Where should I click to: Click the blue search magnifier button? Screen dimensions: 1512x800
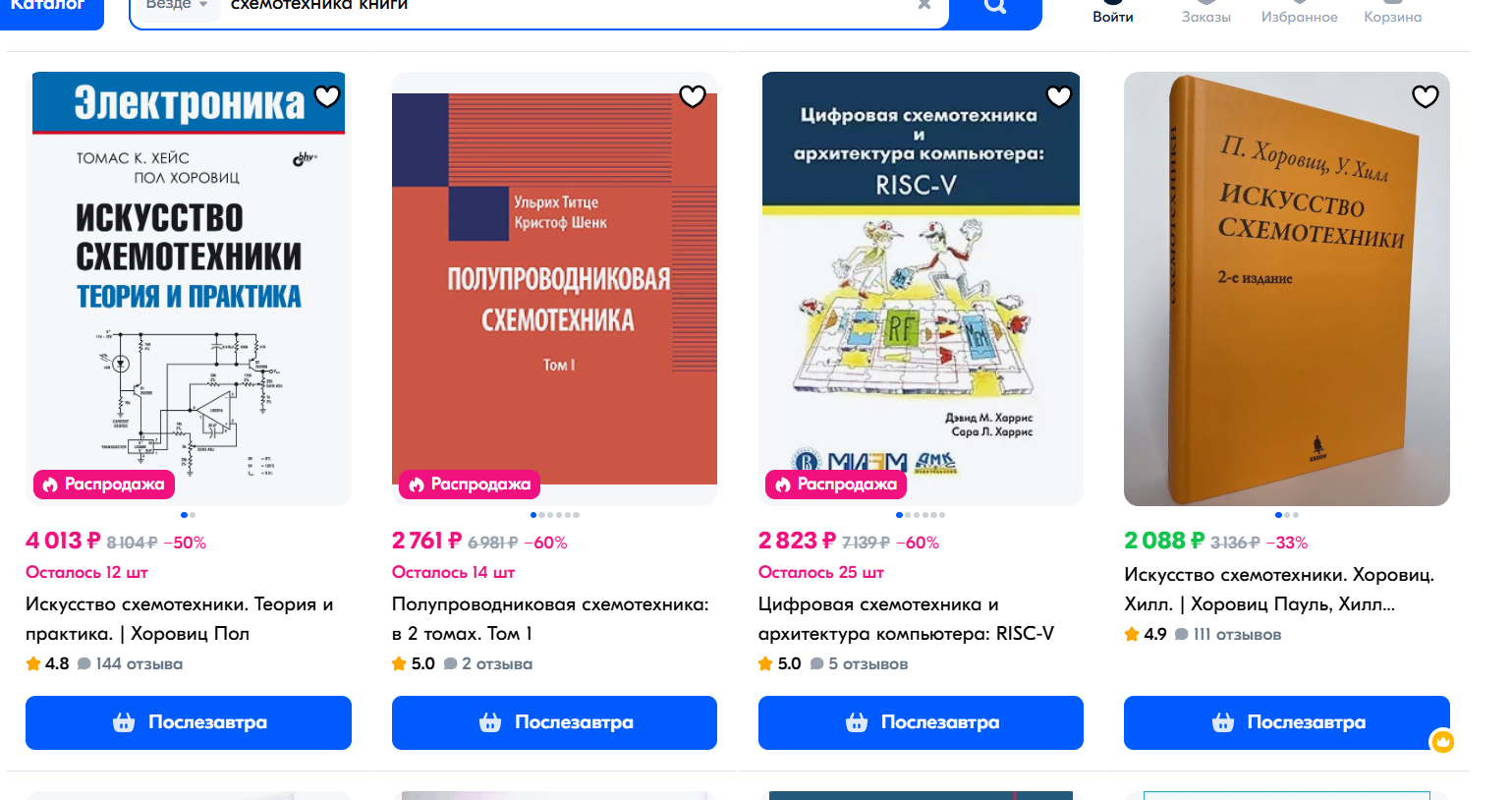pos(995,8)
